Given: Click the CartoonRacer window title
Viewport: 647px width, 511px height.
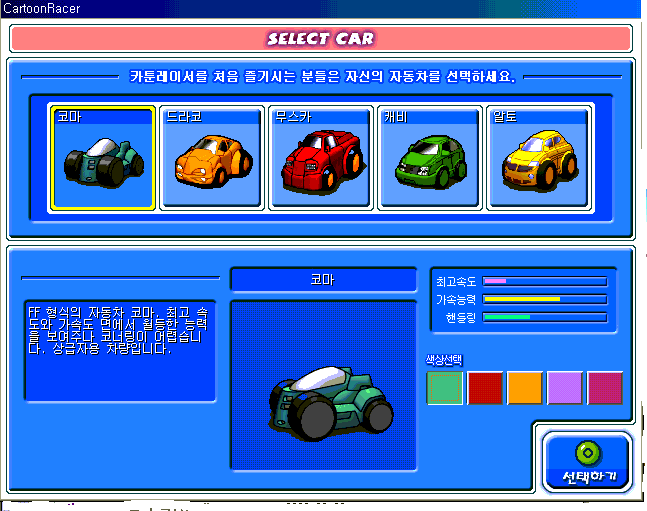Looking at the screenshot, I should [x=41, y=8].
